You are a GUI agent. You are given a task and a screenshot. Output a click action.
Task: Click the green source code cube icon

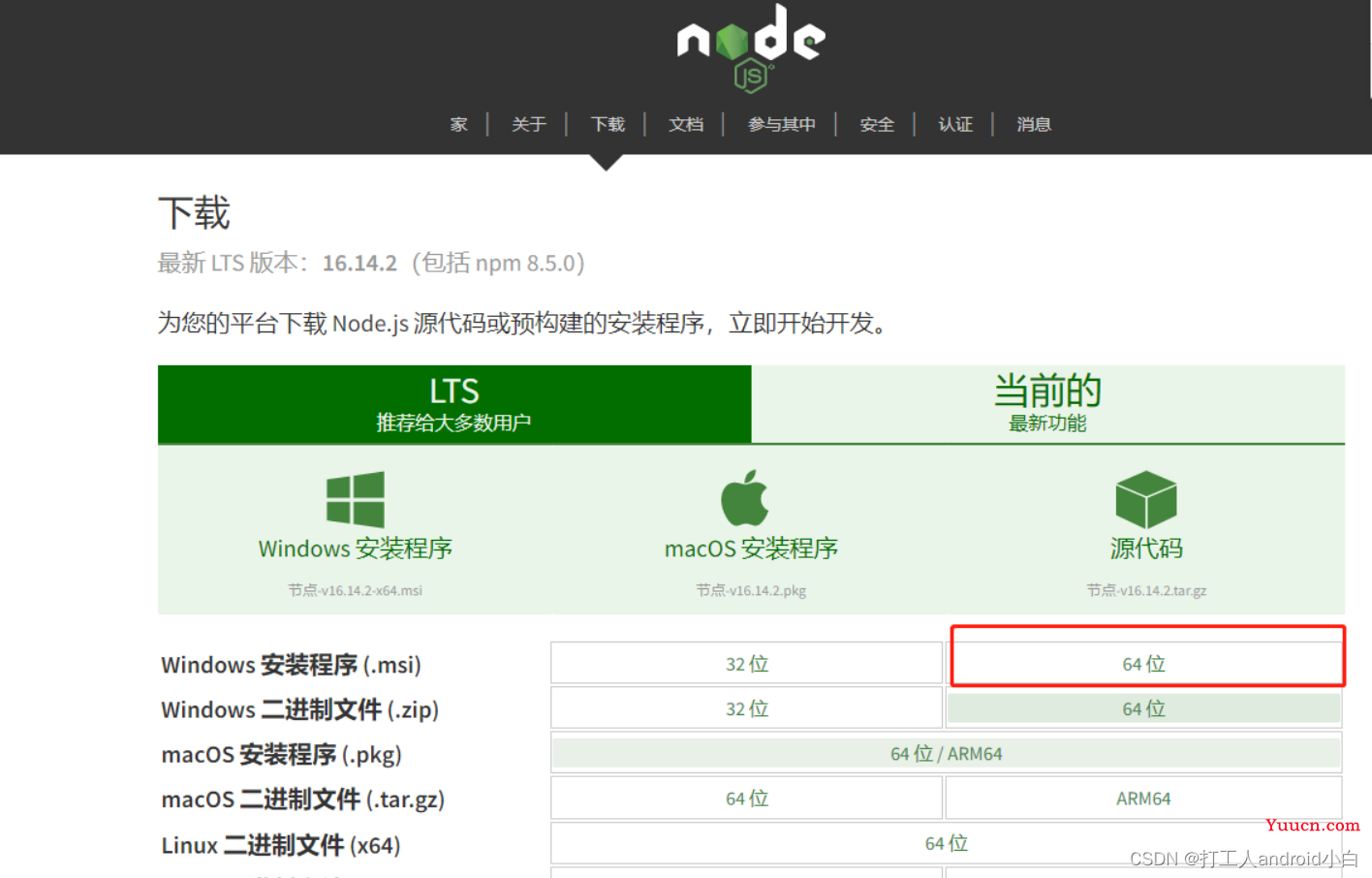(1146, 500)
